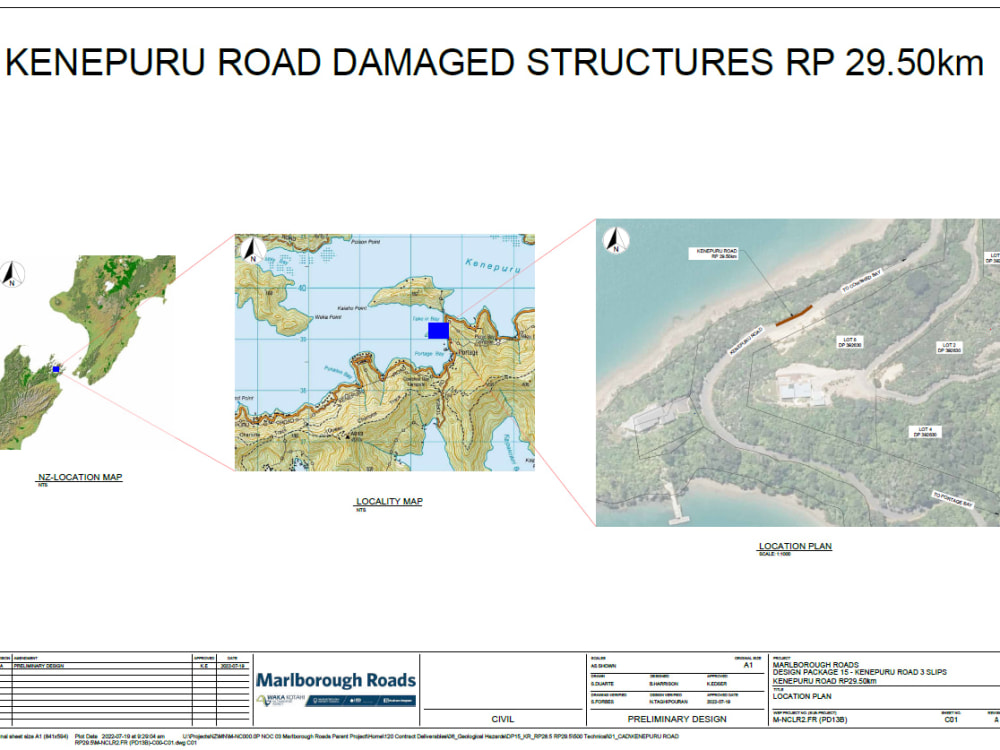Select the CIVIL discipline label in the title block
Viewport: 1000px width, 750px height.
pos(500,718)
